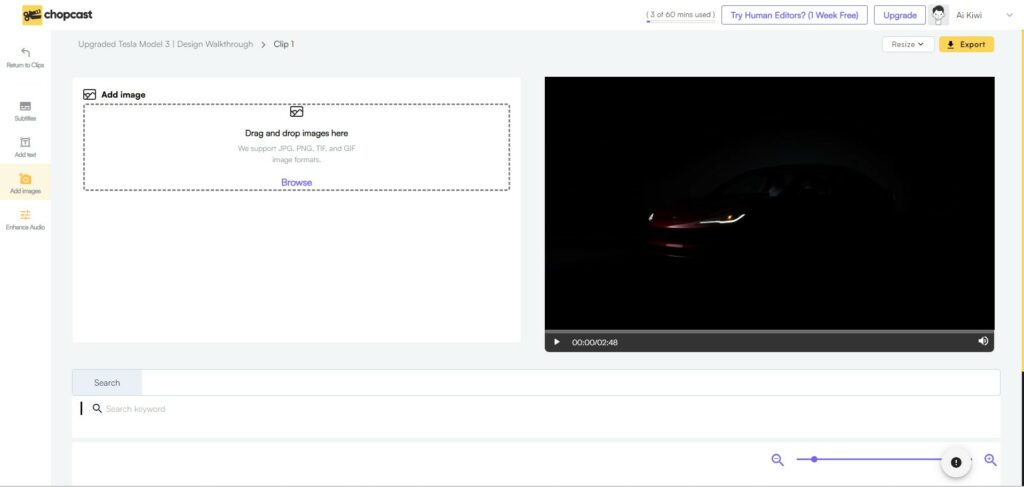Export the clip
Screen dimensions: 1024x487
click(x=967, y=44)
